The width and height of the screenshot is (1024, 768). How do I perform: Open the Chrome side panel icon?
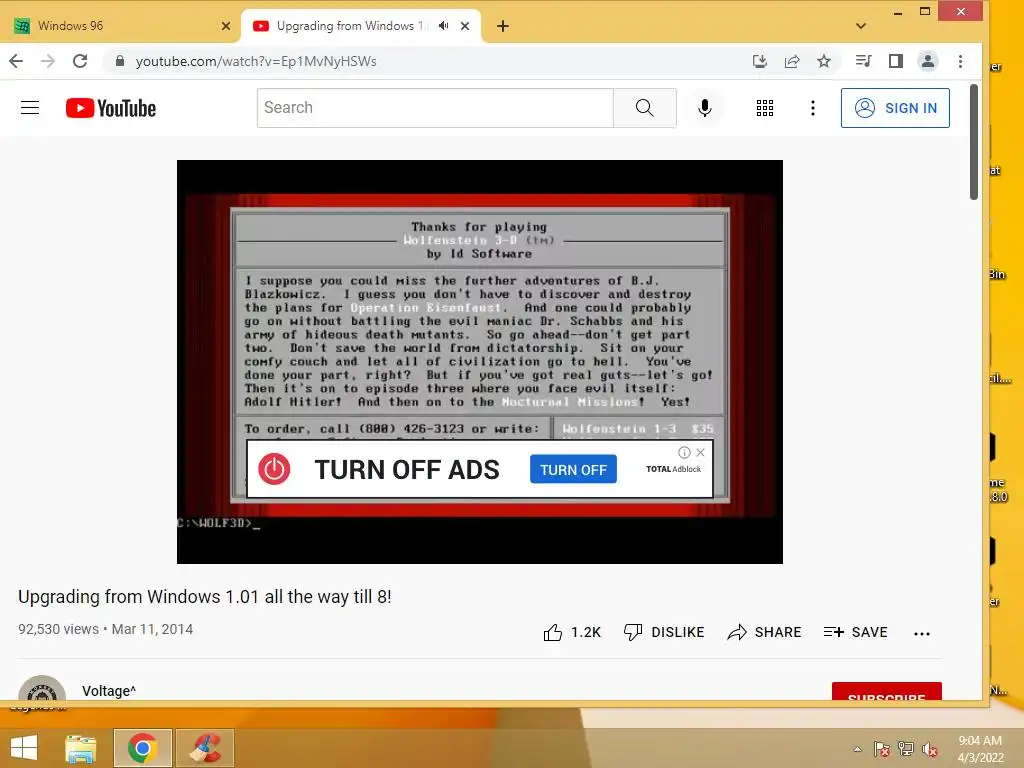coord(895,61)
